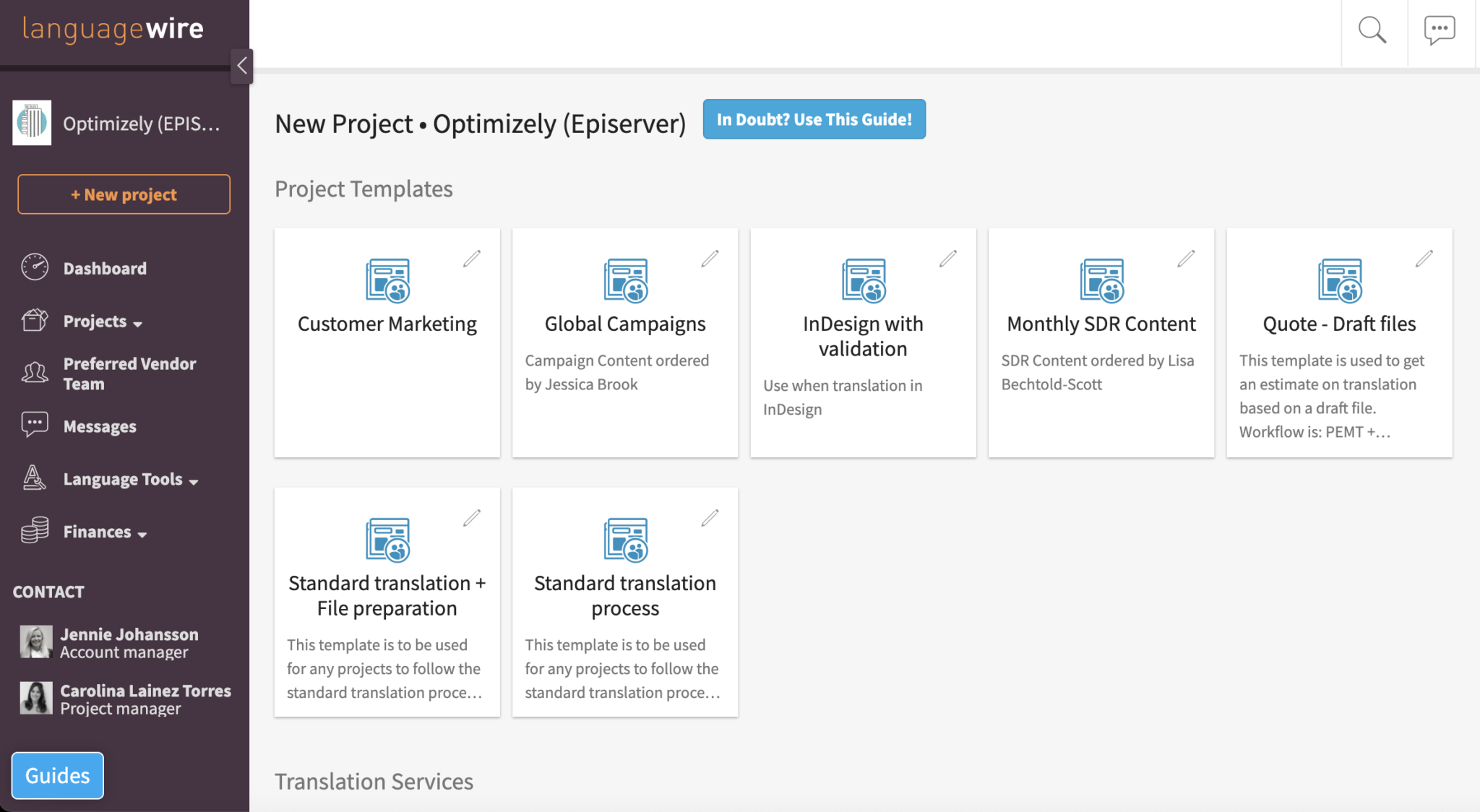Click the Dashboard gauge icon

(35, 267)
